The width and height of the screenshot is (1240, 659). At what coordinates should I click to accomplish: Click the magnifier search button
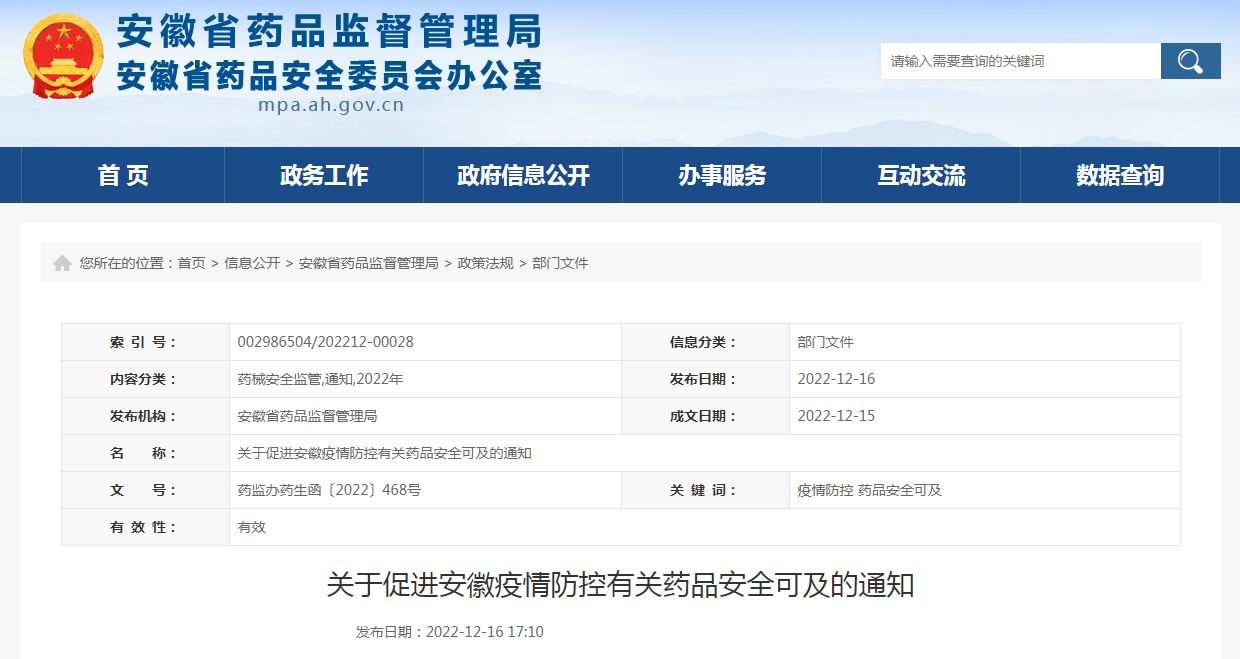tap(1190, 61)
